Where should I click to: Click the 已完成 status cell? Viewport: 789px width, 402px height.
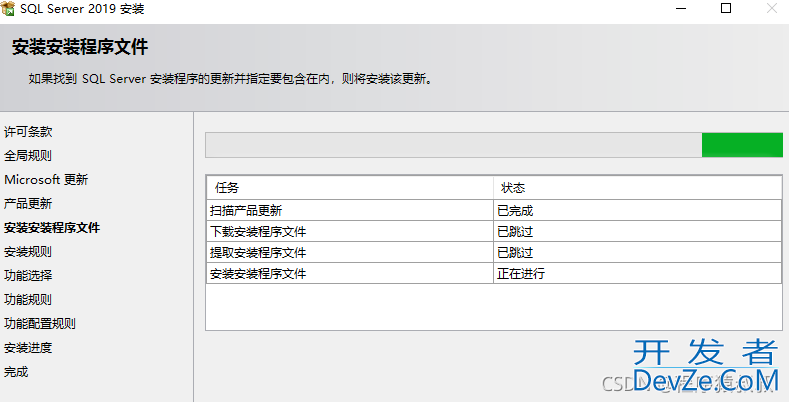coord(638,210)
